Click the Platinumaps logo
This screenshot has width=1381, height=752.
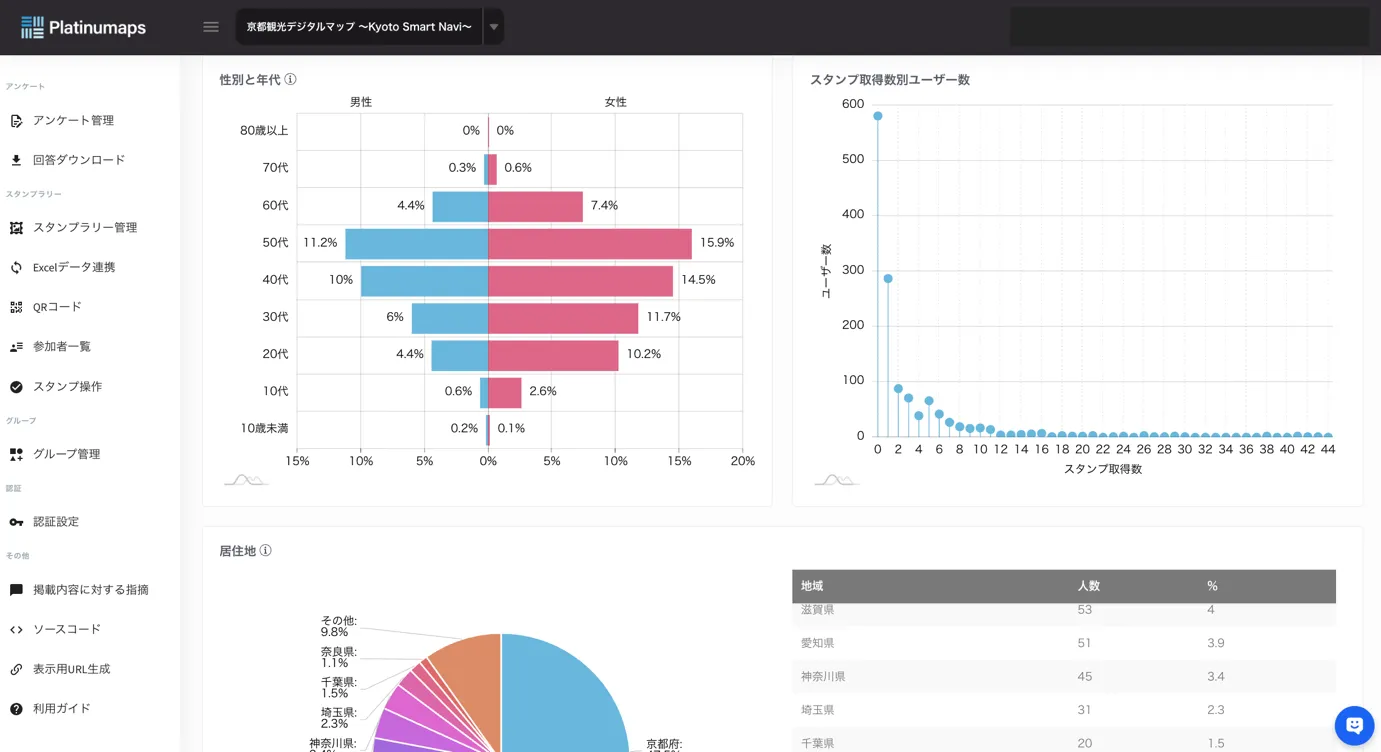pos(83,27)
